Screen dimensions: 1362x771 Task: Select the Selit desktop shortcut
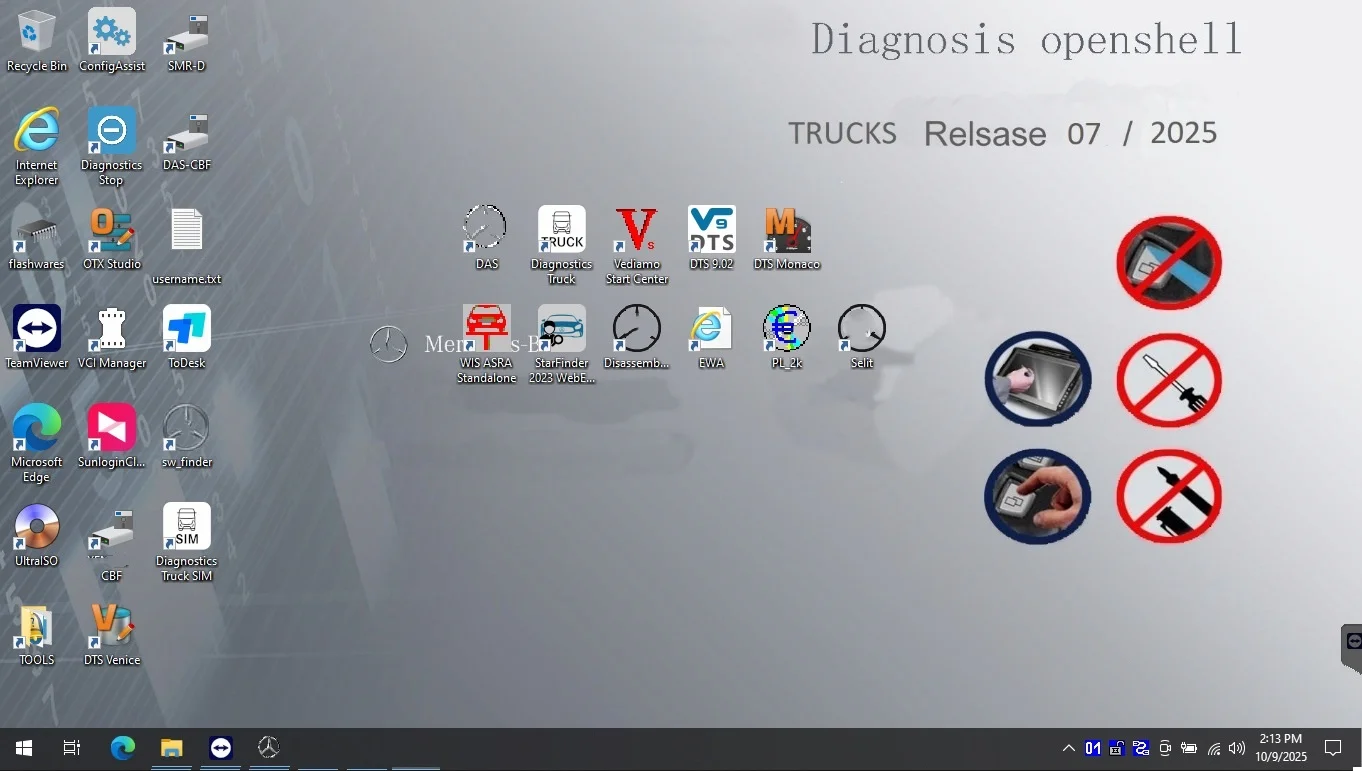pos(862,338)
